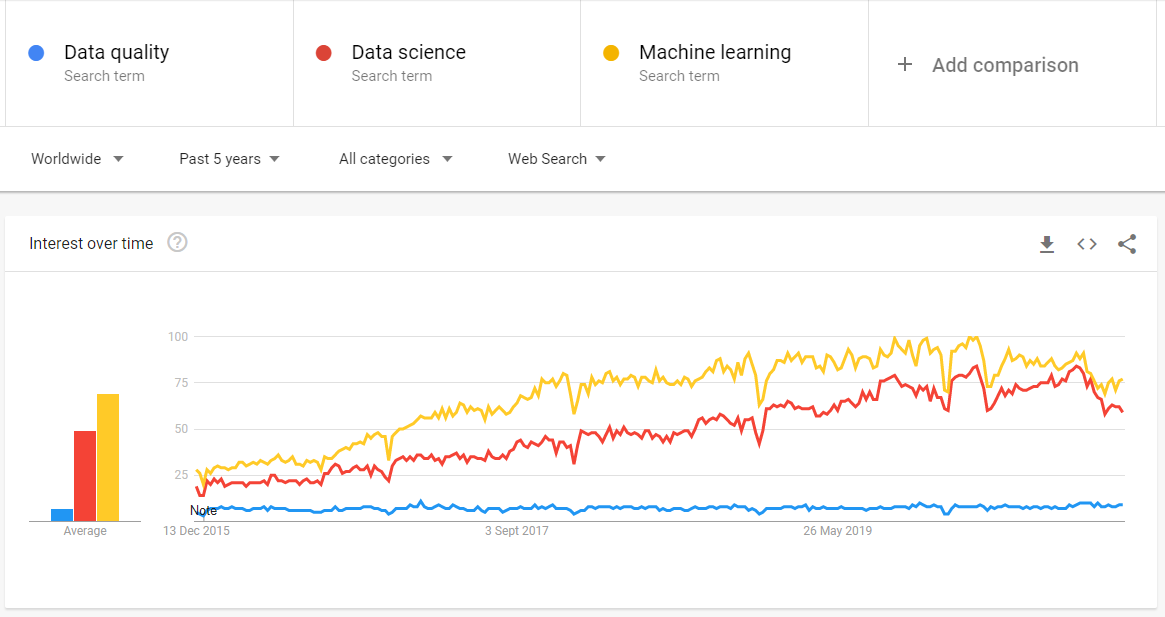Click the yellow Machine learning dot
This screenshot has width=1165, height=617.
tap(611, 53)
